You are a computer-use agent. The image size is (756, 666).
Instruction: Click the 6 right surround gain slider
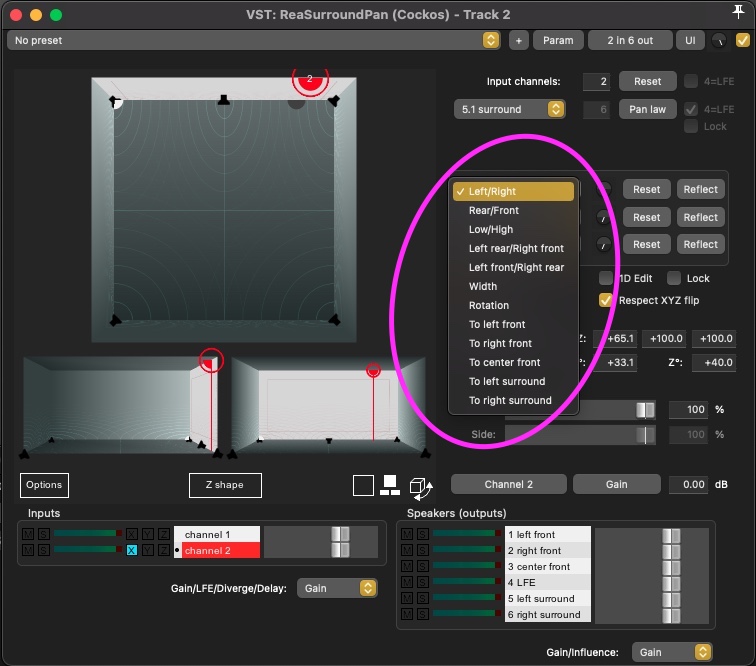click(670, 614)
